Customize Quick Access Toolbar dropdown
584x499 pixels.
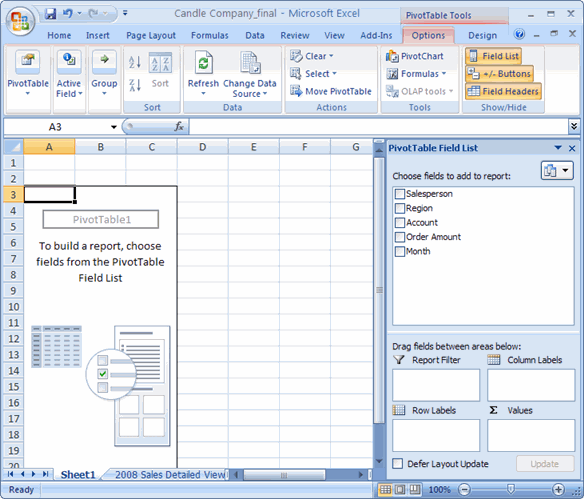[x=125, y=13]
